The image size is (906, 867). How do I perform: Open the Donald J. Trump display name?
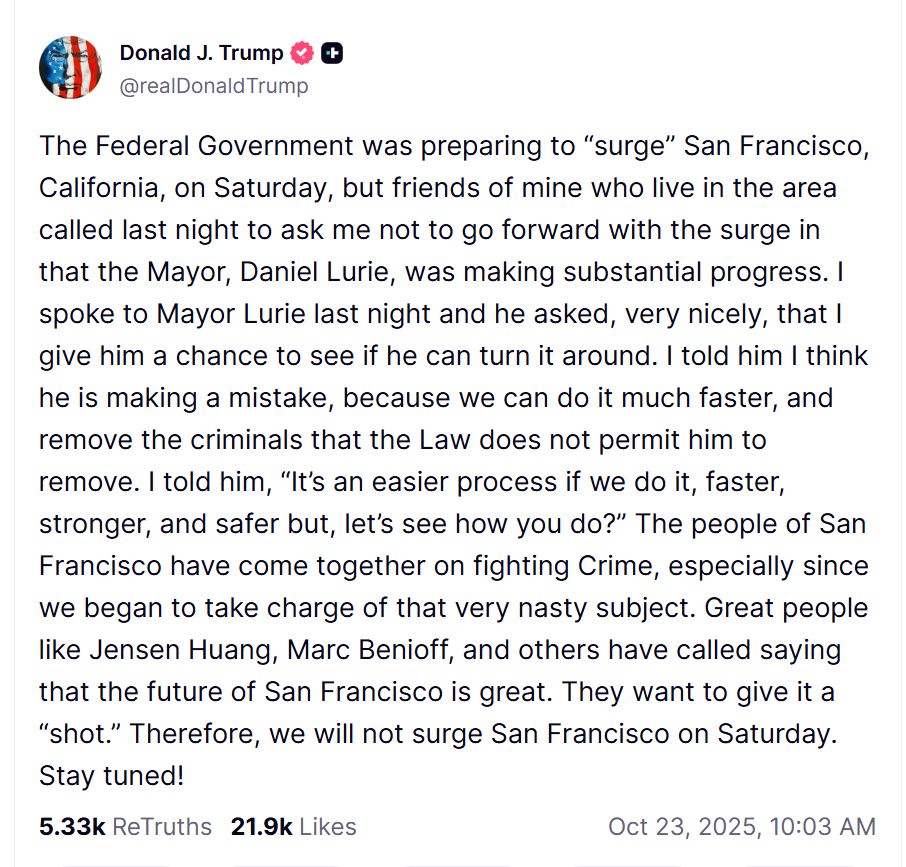point(201,54)
